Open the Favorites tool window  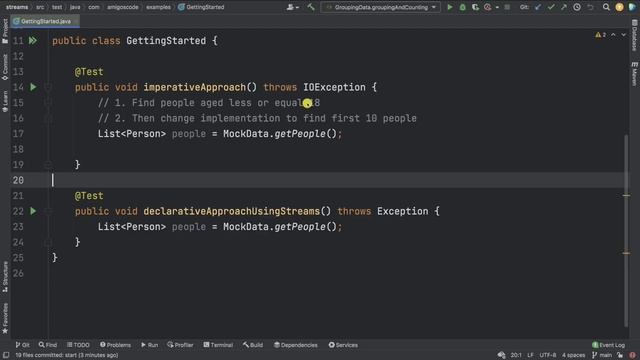point(5,318)
